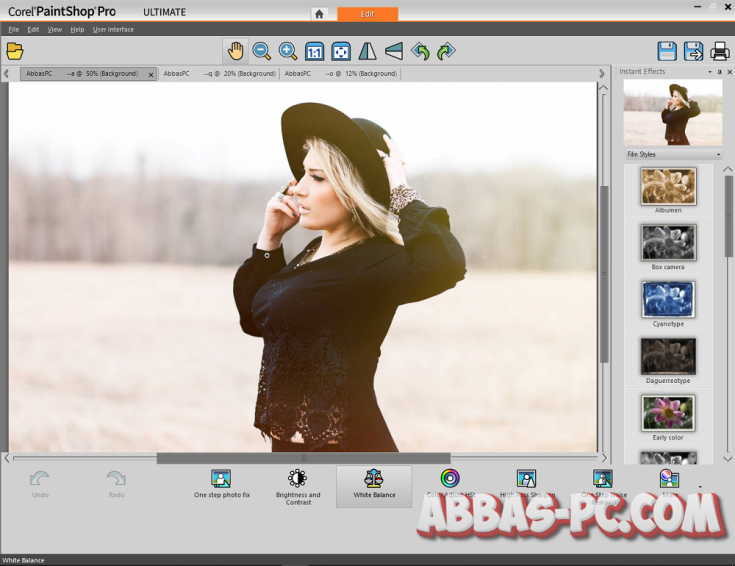This screenshot has width=735, height=566.
Task: Show next document tabs arrow
Action: point(602,74)
